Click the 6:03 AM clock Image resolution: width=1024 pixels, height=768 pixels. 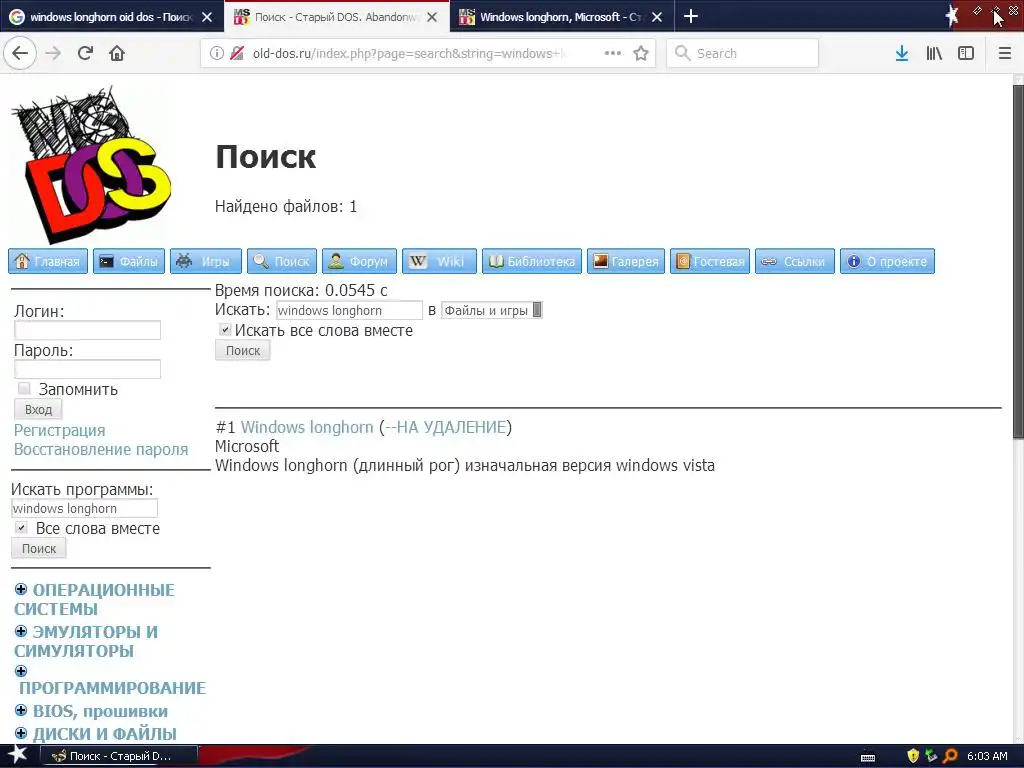tap(987, 756)
